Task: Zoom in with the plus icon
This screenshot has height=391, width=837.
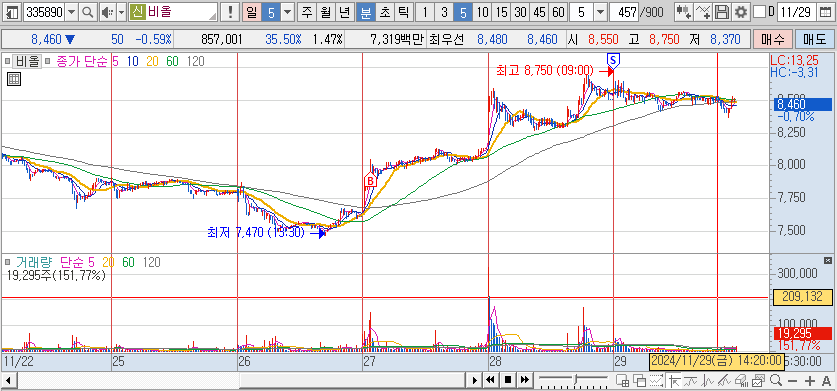Action: pos(810,380)
